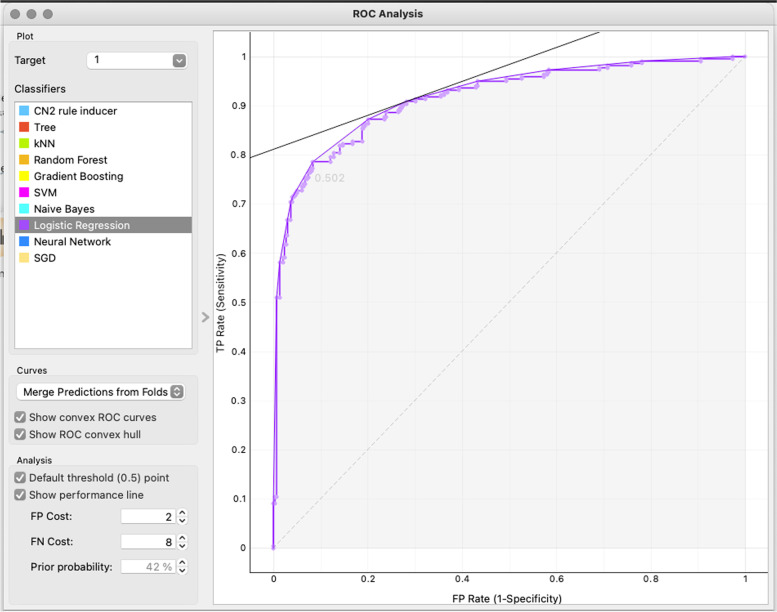Open the Target dropdown
The width and height of the screenshot is (777, 612).
pos(137,60)
